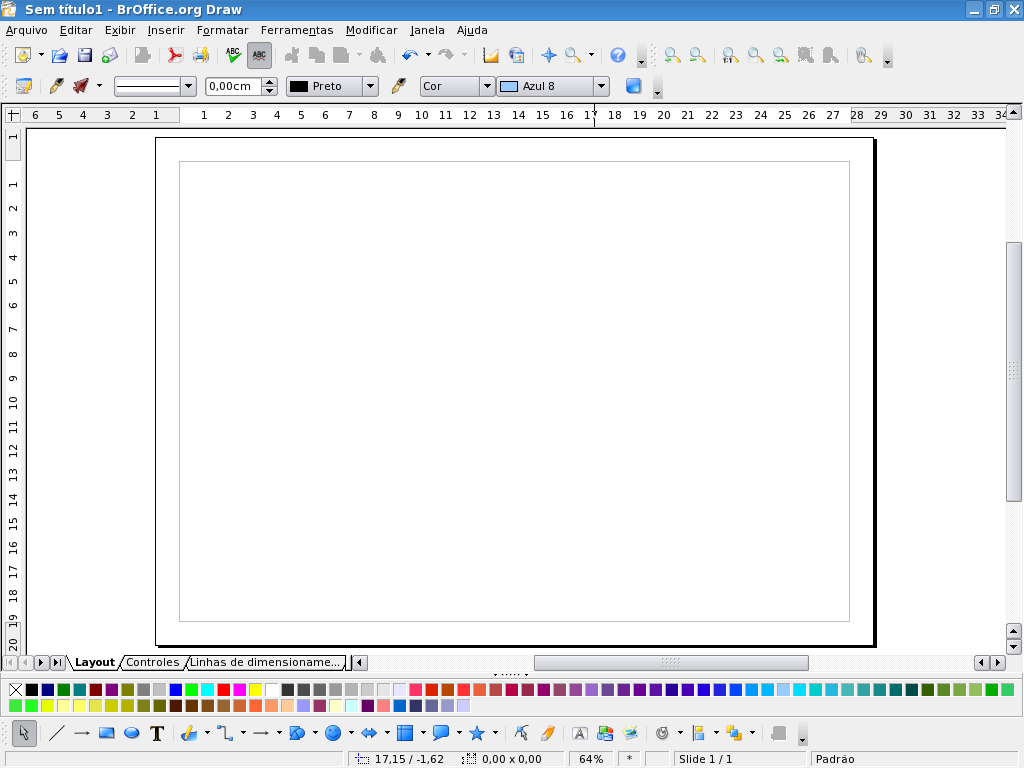The image size is (1024, 768).
Task: Click the Export as PDF icon
Action: (x=175, y=56)
